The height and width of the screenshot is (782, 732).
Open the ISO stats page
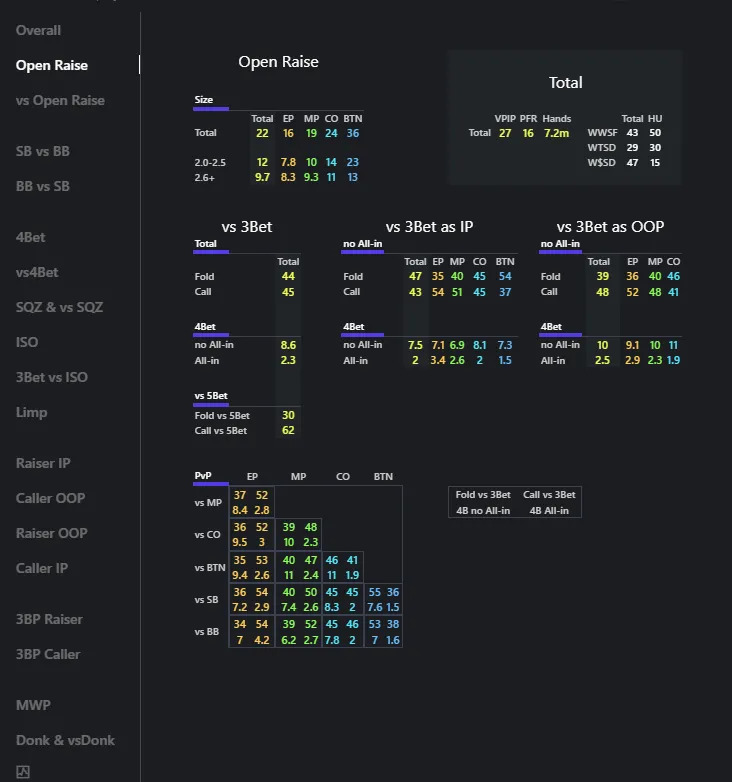pos(27,342)
